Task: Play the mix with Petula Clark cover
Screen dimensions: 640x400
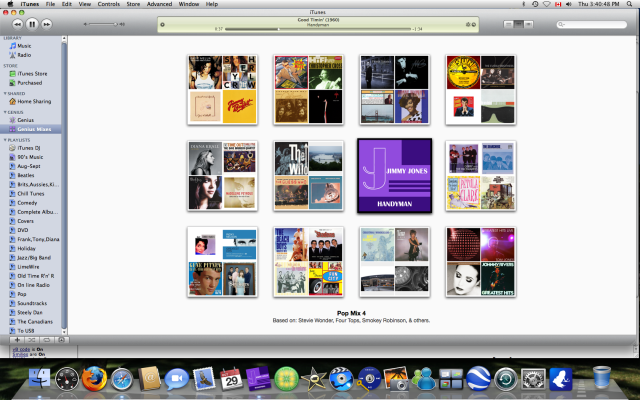Action: click(481, 176)
